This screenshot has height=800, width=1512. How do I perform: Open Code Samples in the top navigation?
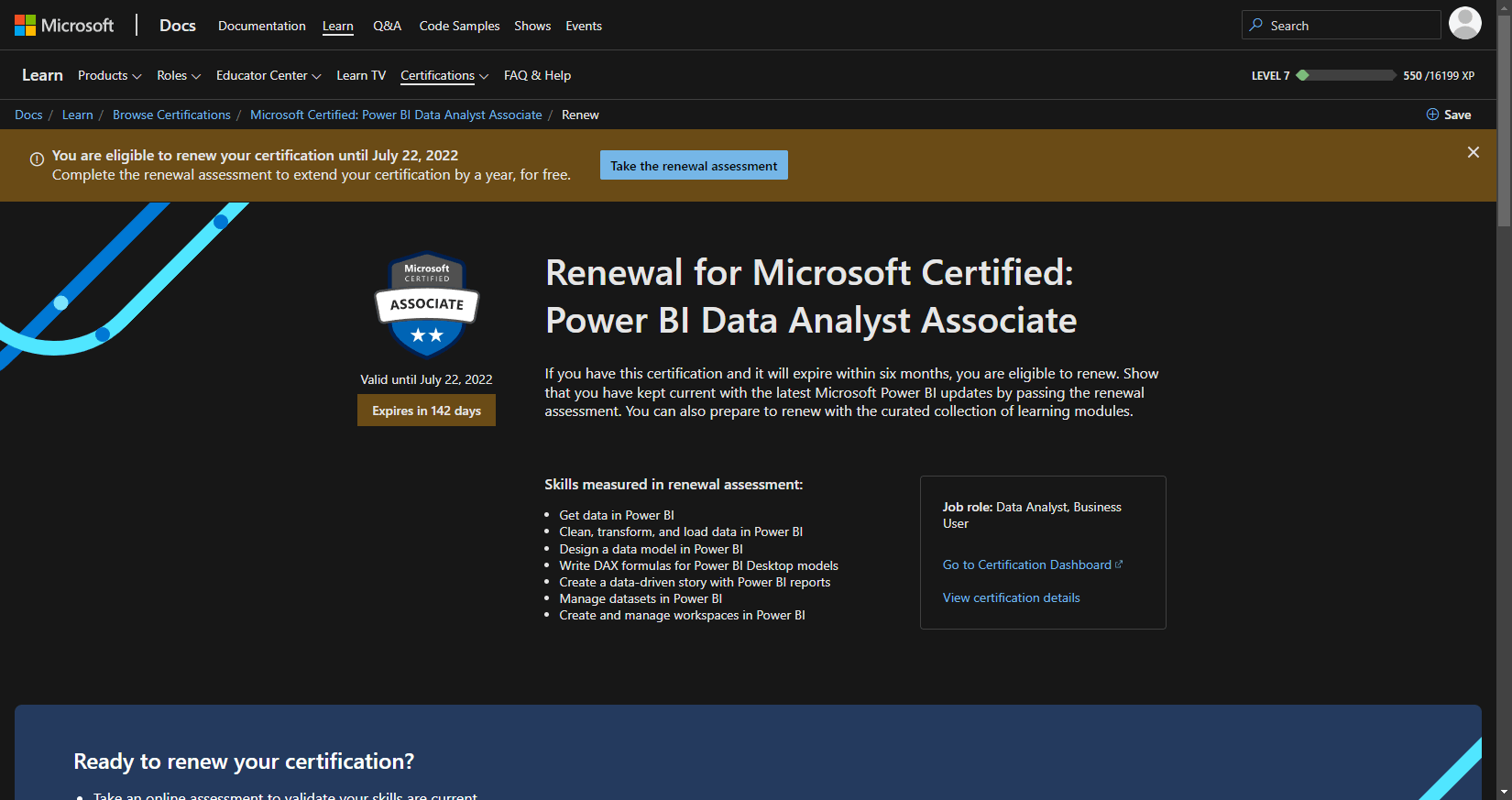[459, 26]
